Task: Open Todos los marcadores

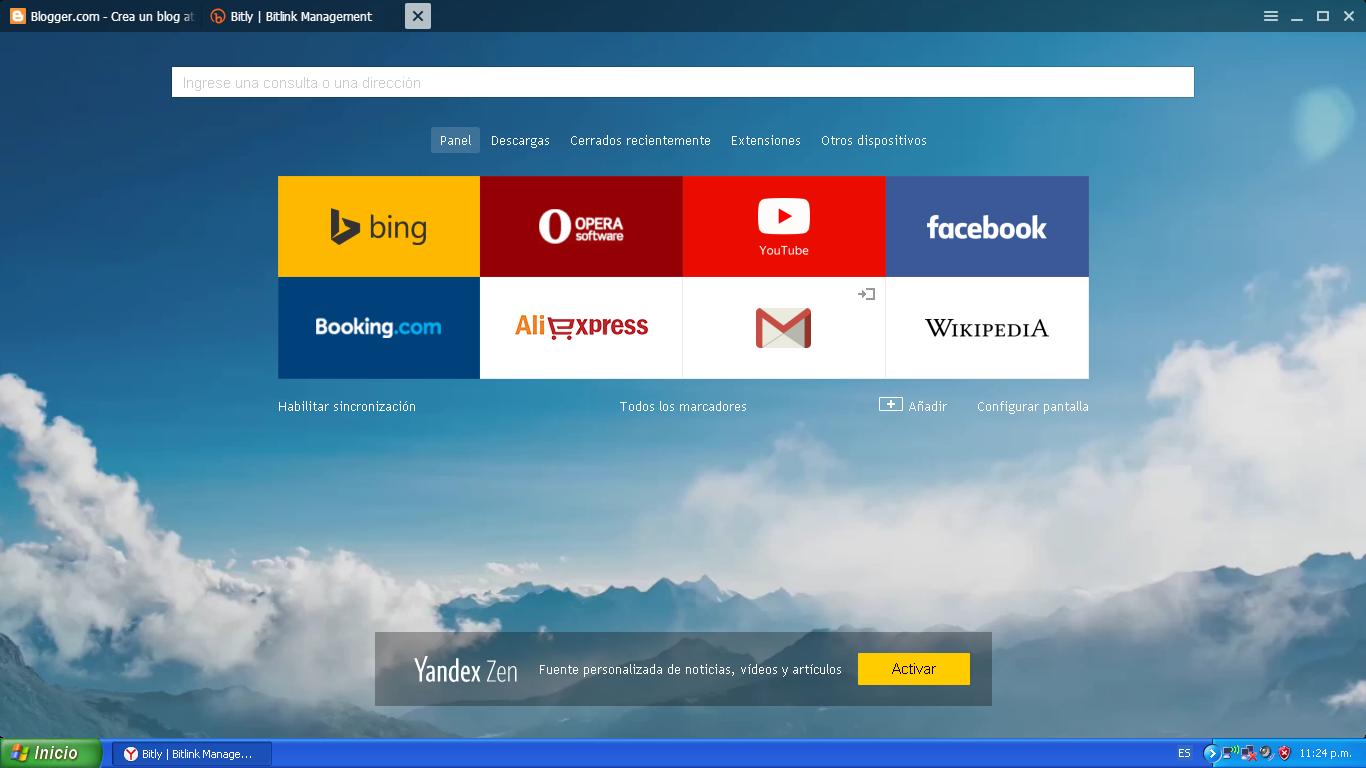Action: [x=683, y=406]
